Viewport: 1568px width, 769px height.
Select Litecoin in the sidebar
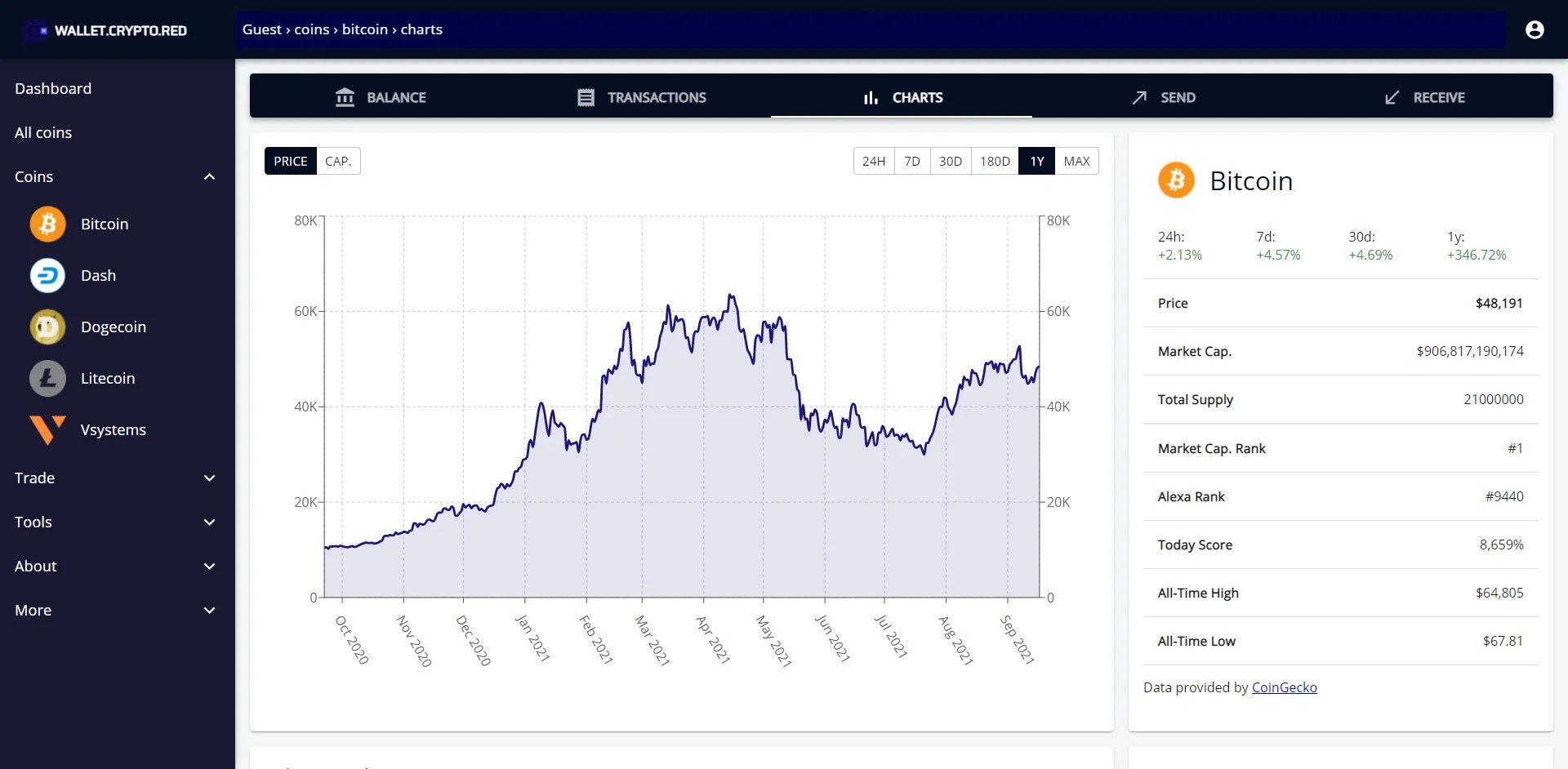pyautogui.click(x=107, y=378)
